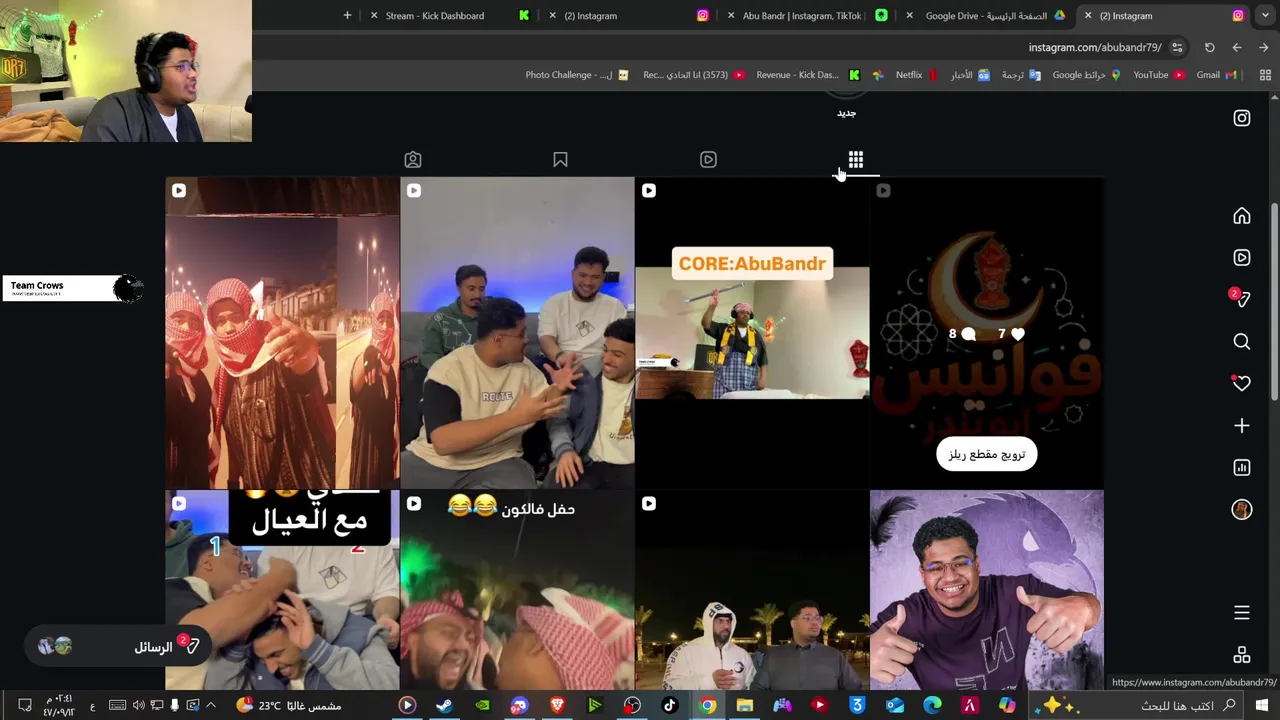Viewport: 1280px width, 720px height.
Task: Go back to previous page
Action: (x=1264, y=47)
